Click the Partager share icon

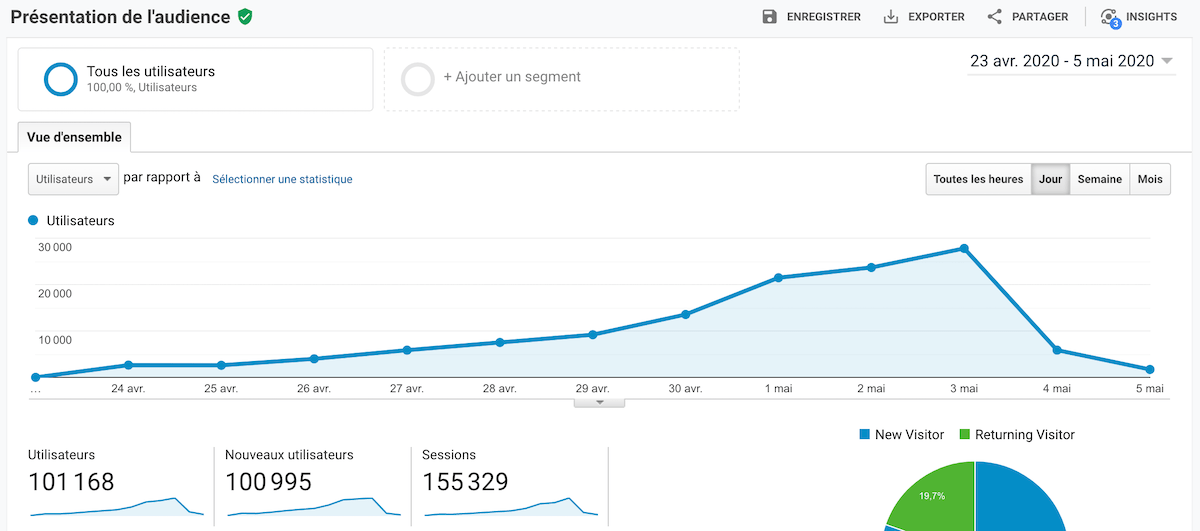click(x=995, y=17)
